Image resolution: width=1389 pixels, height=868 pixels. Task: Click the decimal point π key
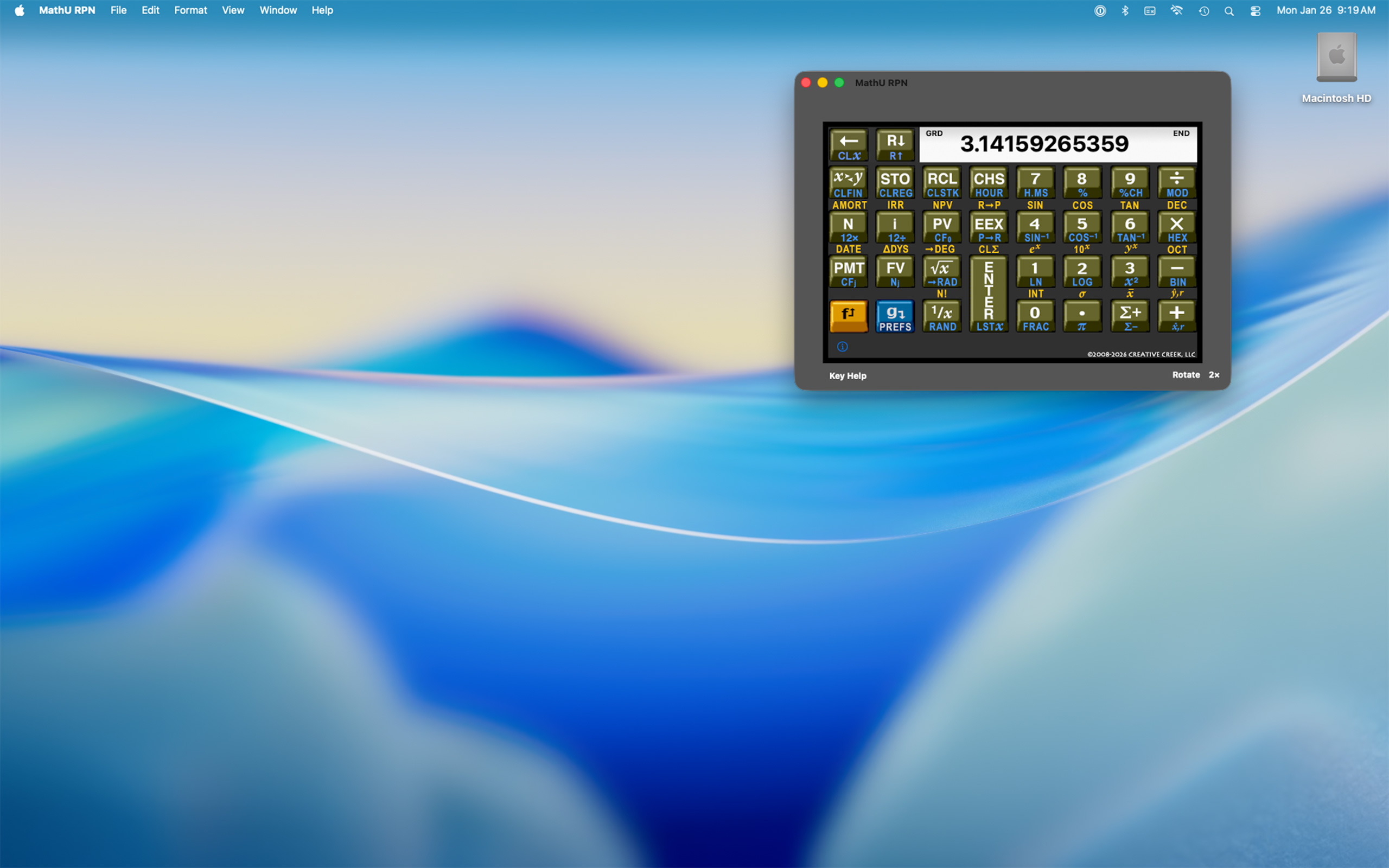1082,316
